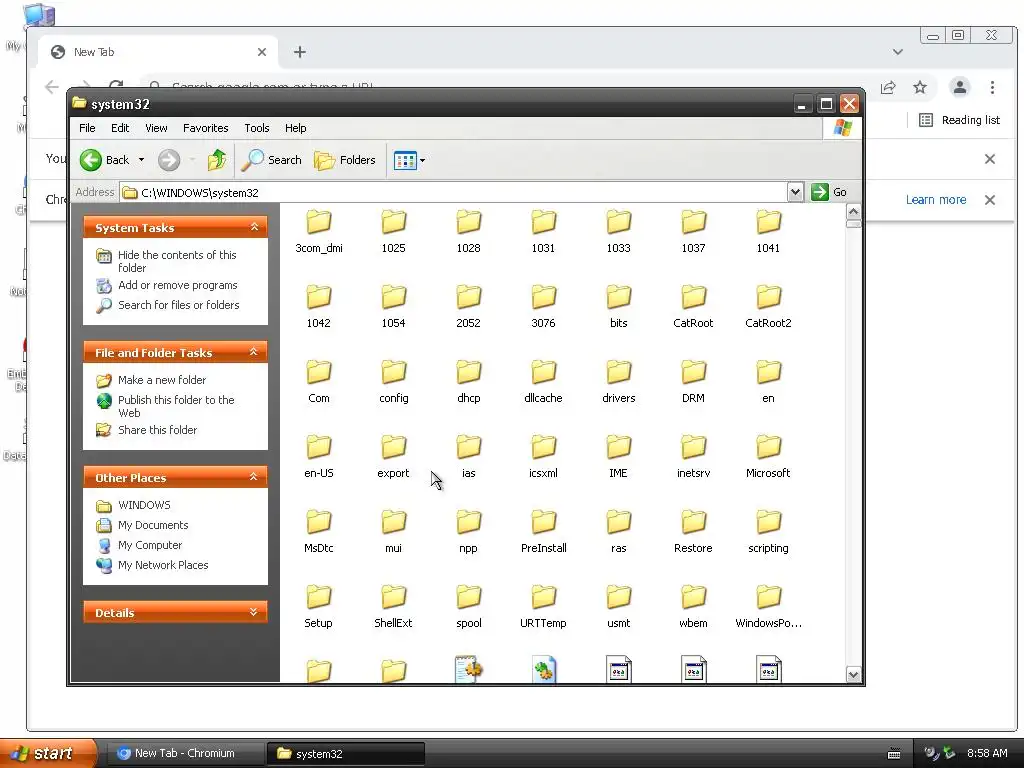Image resolution: width=1024 pixels, height=768 pixels.
Task: Select the Microsoft folder
Action: point(769,457)
